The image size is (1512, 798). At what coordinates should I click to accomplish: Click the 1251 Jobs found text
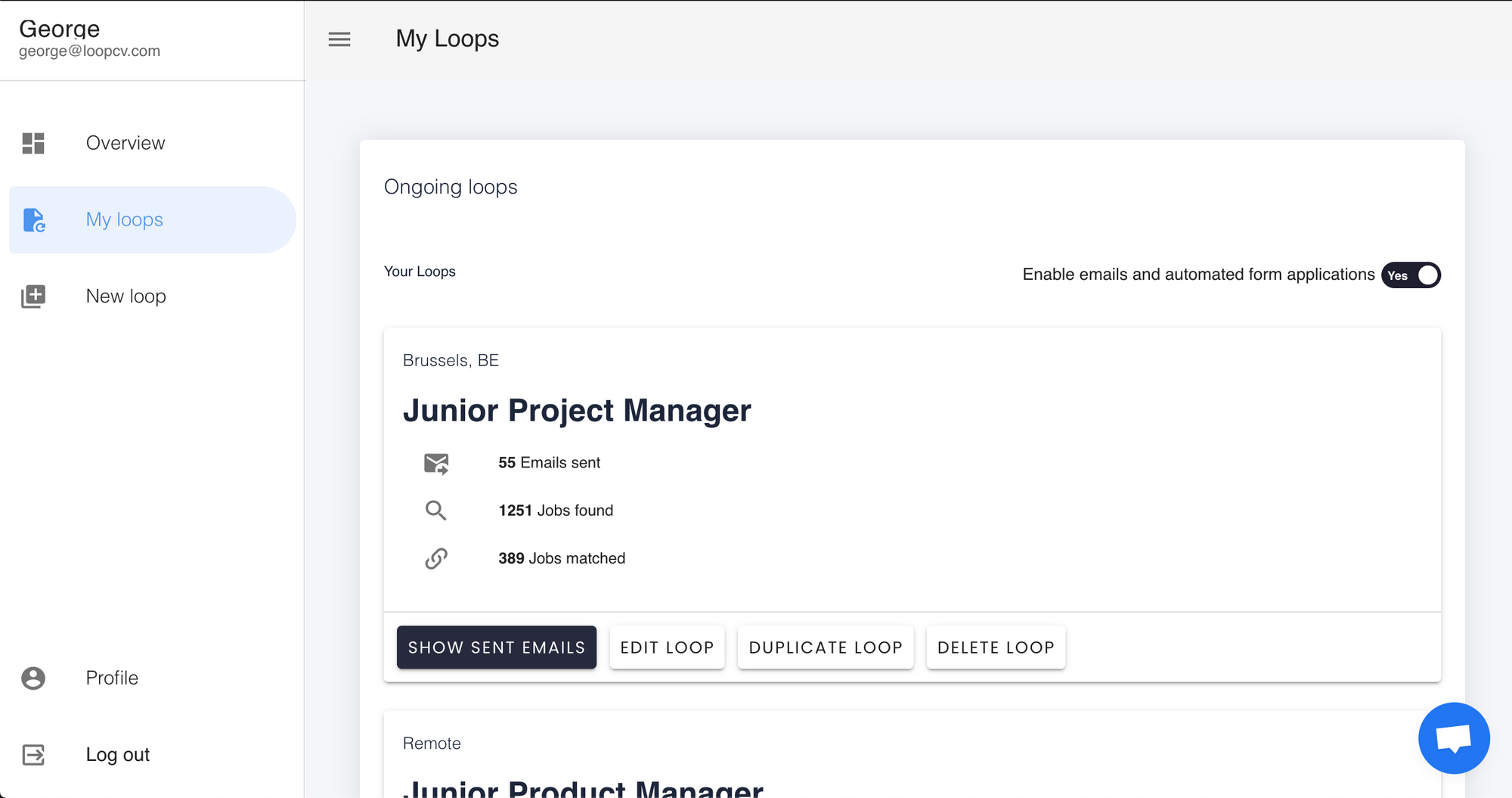coord(556,511)
